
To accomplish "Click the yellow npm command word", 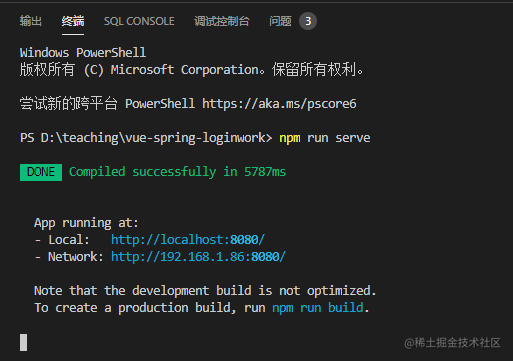I will (290, 138).
